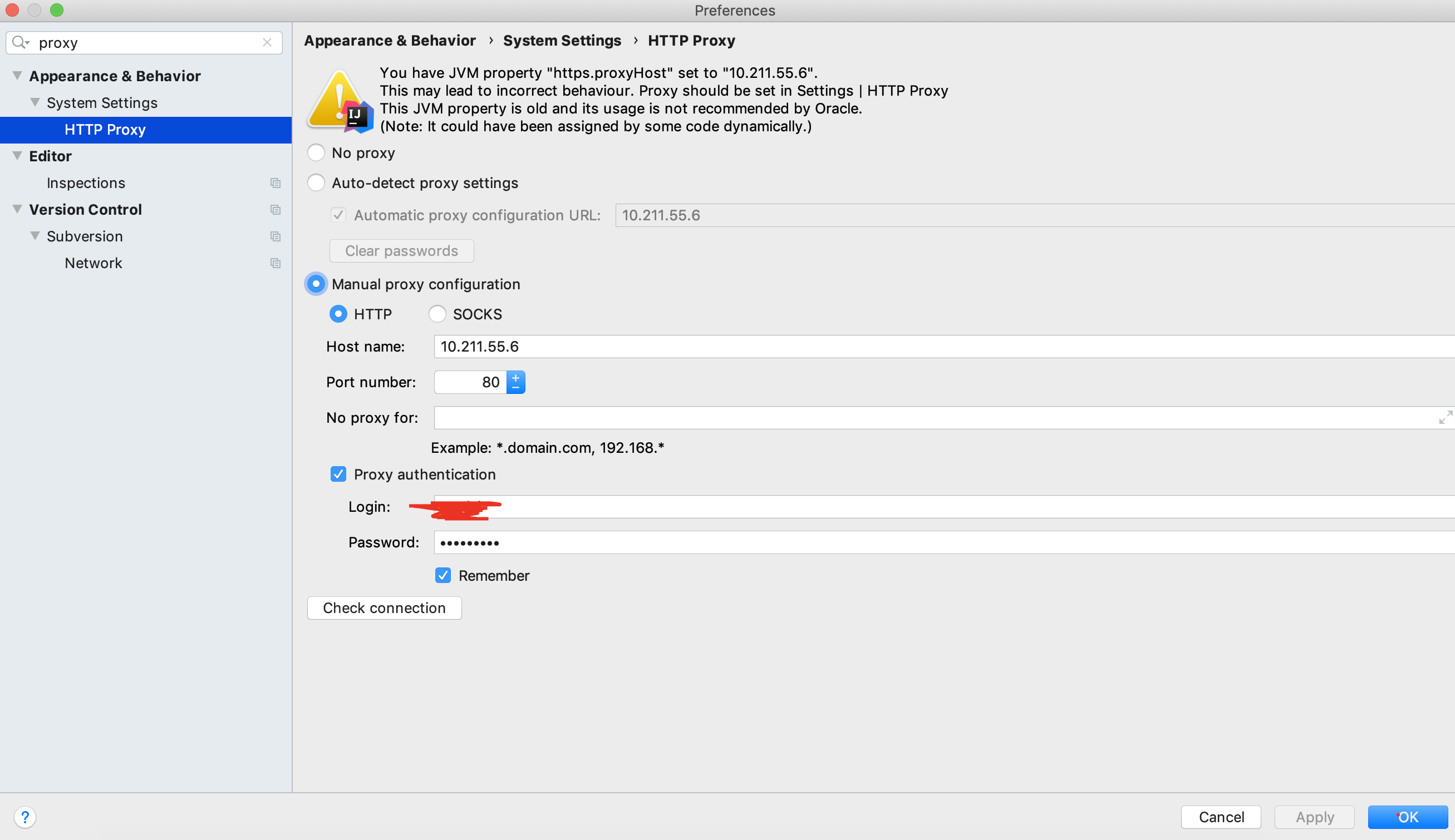Image resolution: width=1455 pixels, height=840 pixels.
Task: Choose Auto-detect proxy settings option
Action: point(316,183)
